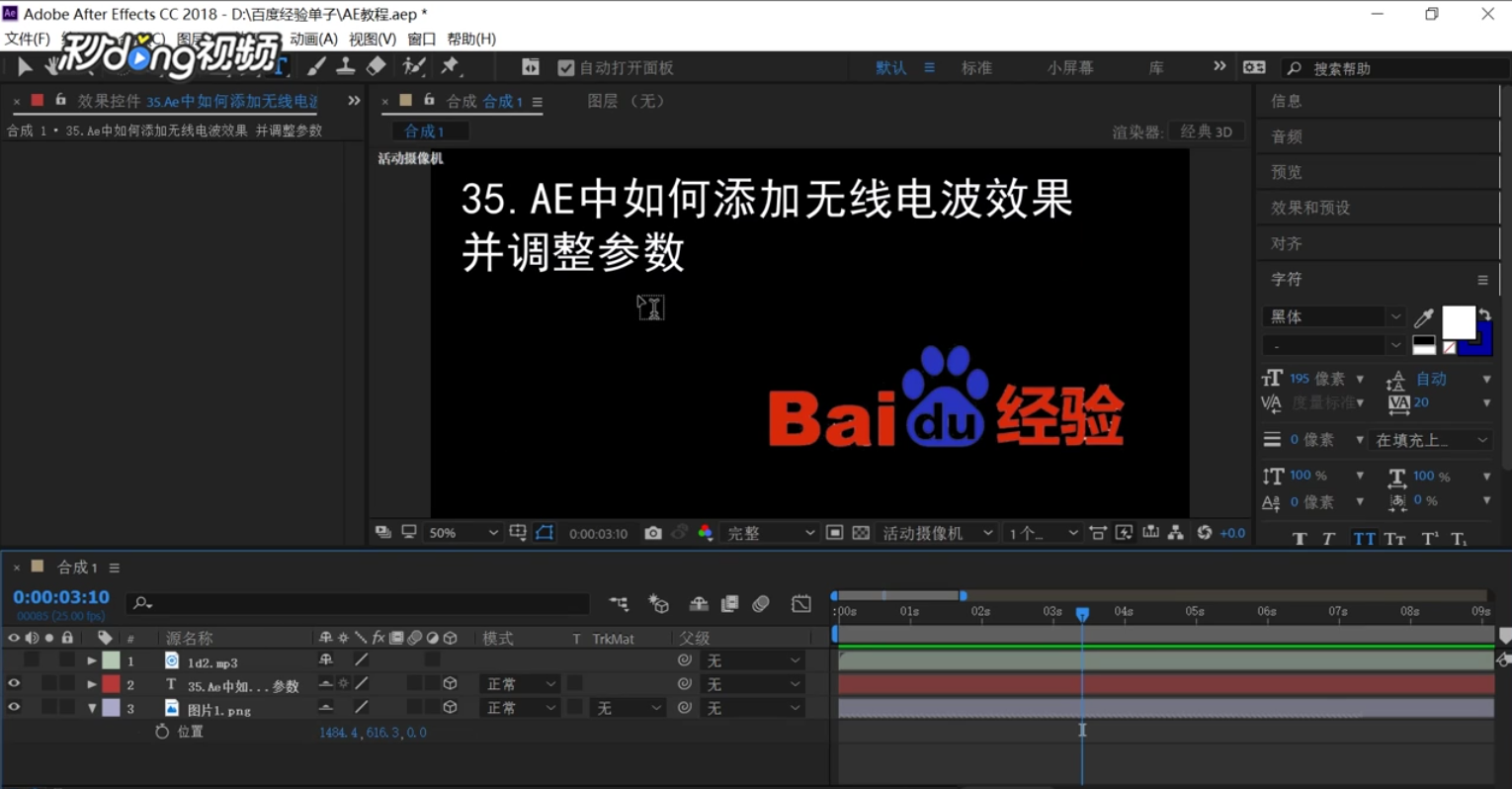
Task: Toggle the 自动打开面板 checkbox
Action: [x=566, y=67]
